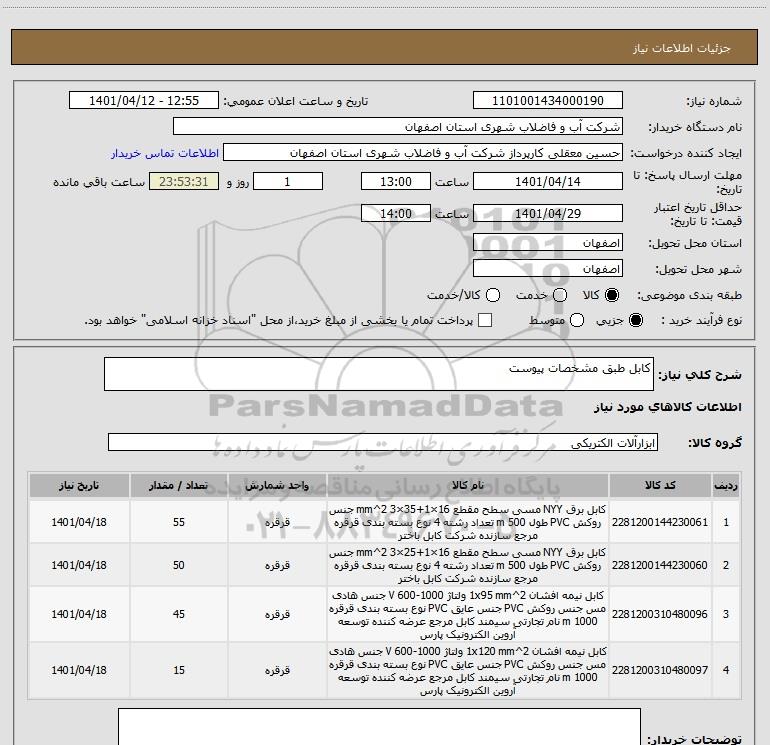
Task: Select the خدمت radio button
Action: click(x=560, y=295)
